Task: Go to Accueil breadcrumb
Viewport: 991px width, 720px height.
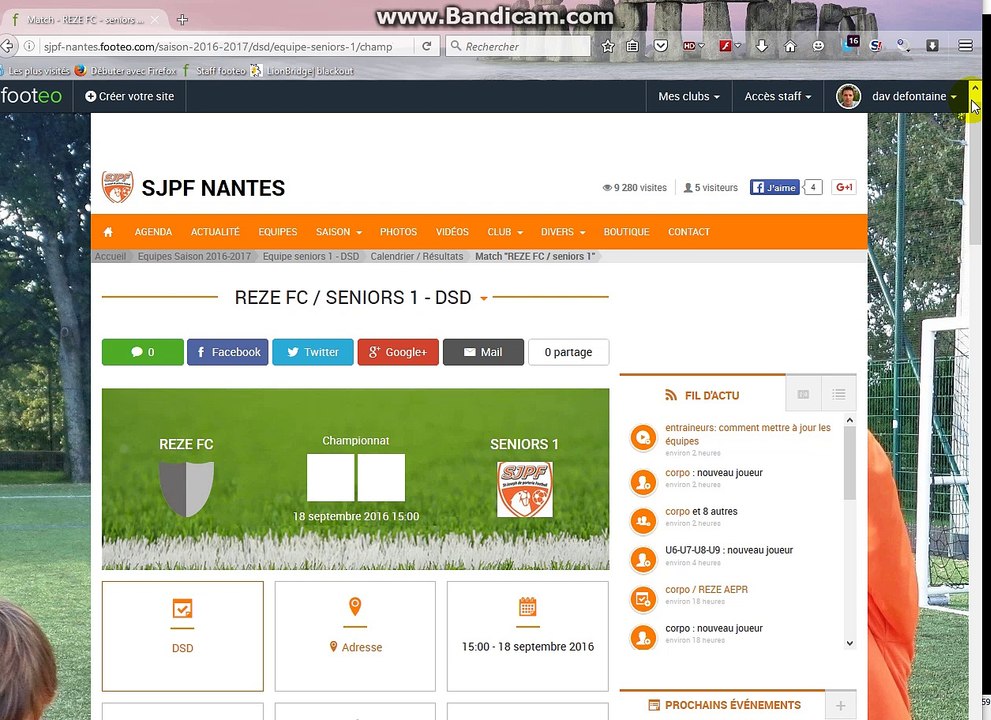Action: point(110,257)
